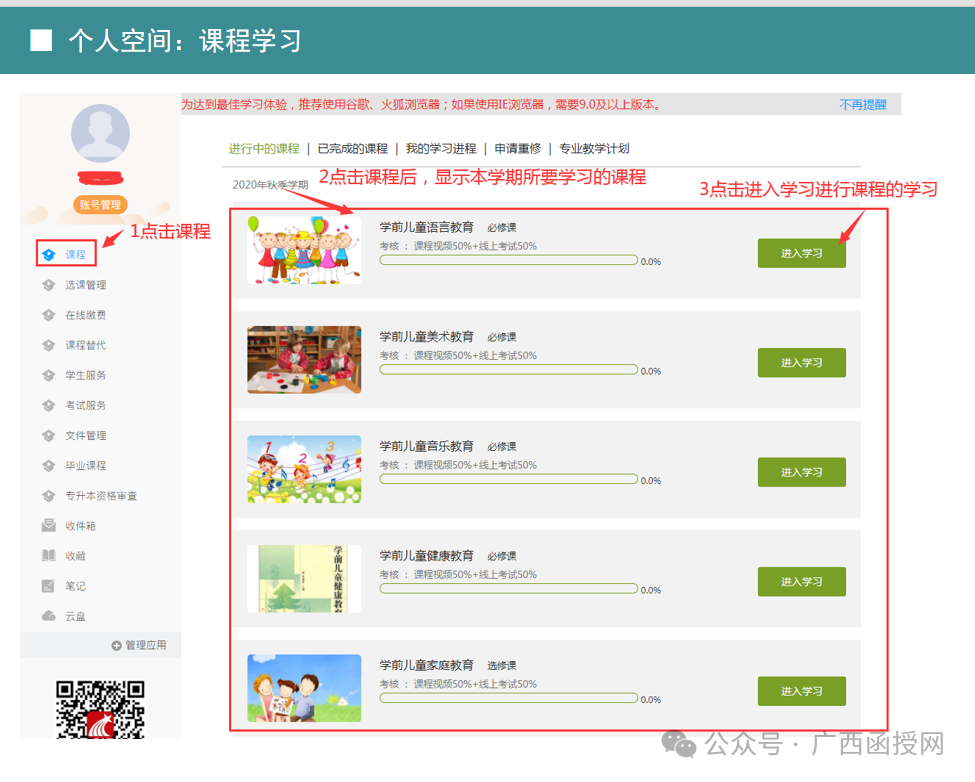Click the 学生服务 sidebar icon
Viewport: 975px width, 782px height.
click(x=49, y=375)
